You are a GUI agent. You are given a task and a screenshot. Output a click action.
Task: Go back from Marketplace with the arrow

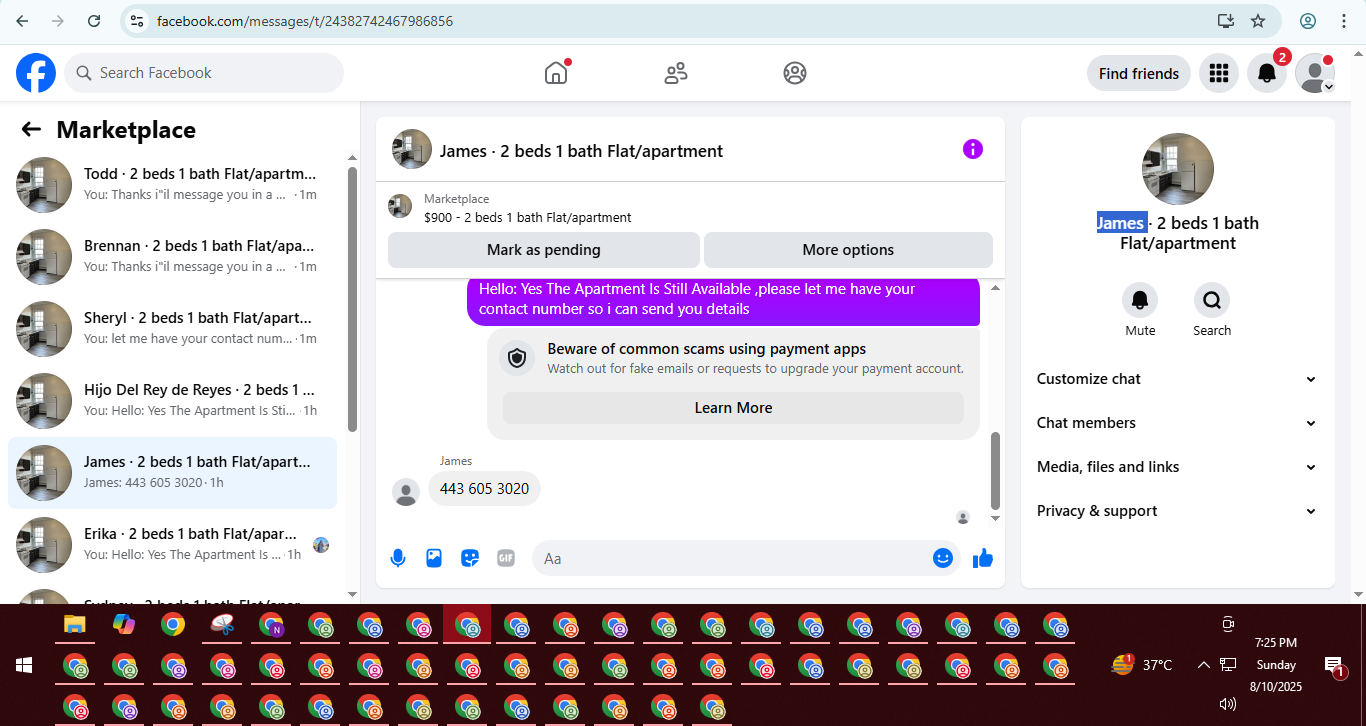coord(31,129)
